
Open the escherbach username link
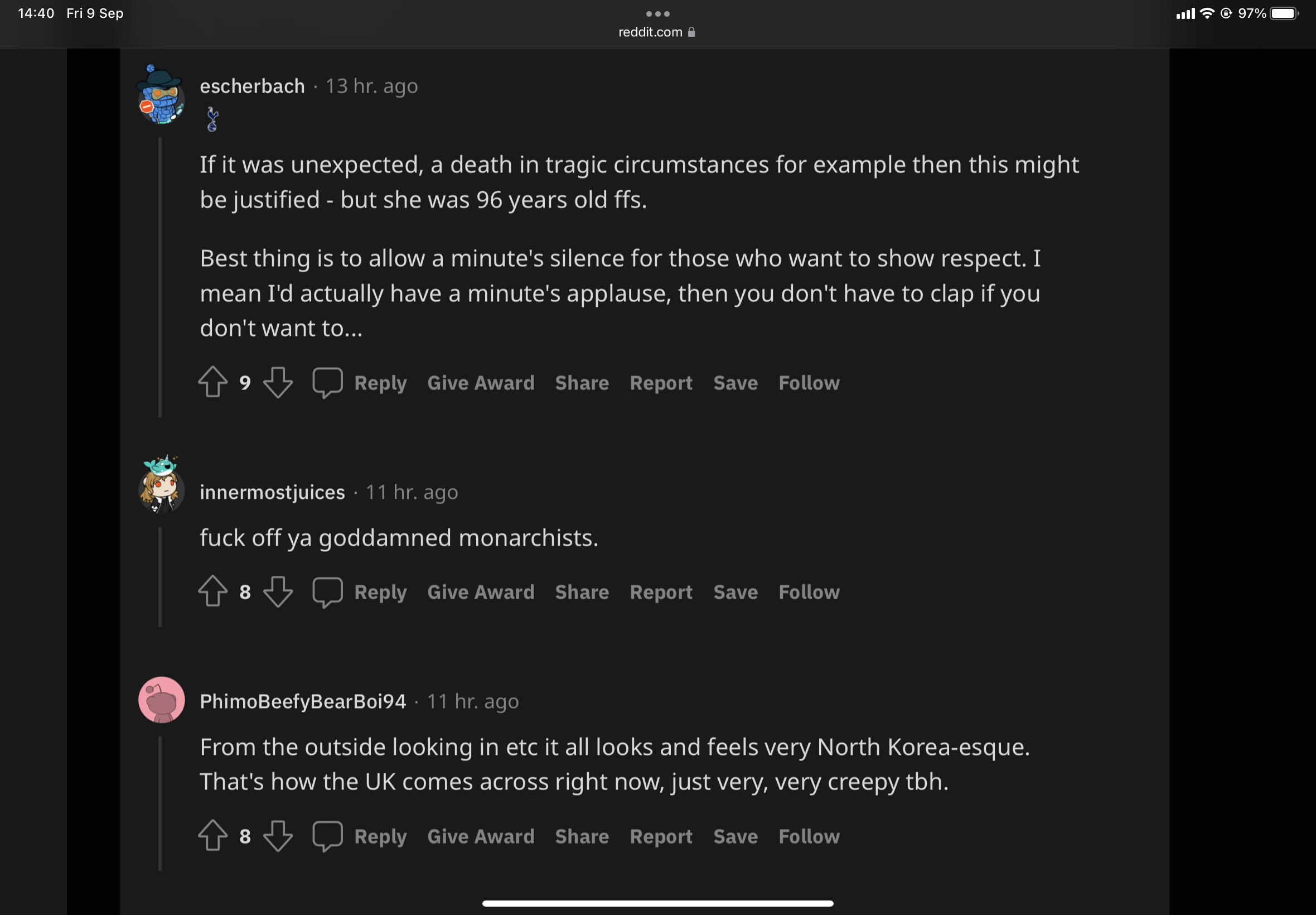click(252, 86)
